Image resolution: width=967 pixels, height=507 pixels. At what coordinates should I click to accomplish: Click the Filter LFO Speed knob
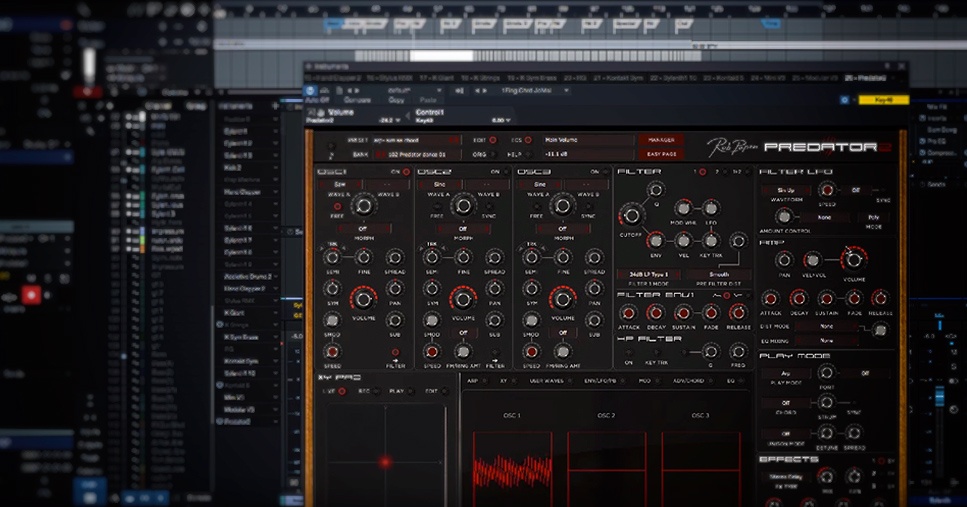click(827, 190)
